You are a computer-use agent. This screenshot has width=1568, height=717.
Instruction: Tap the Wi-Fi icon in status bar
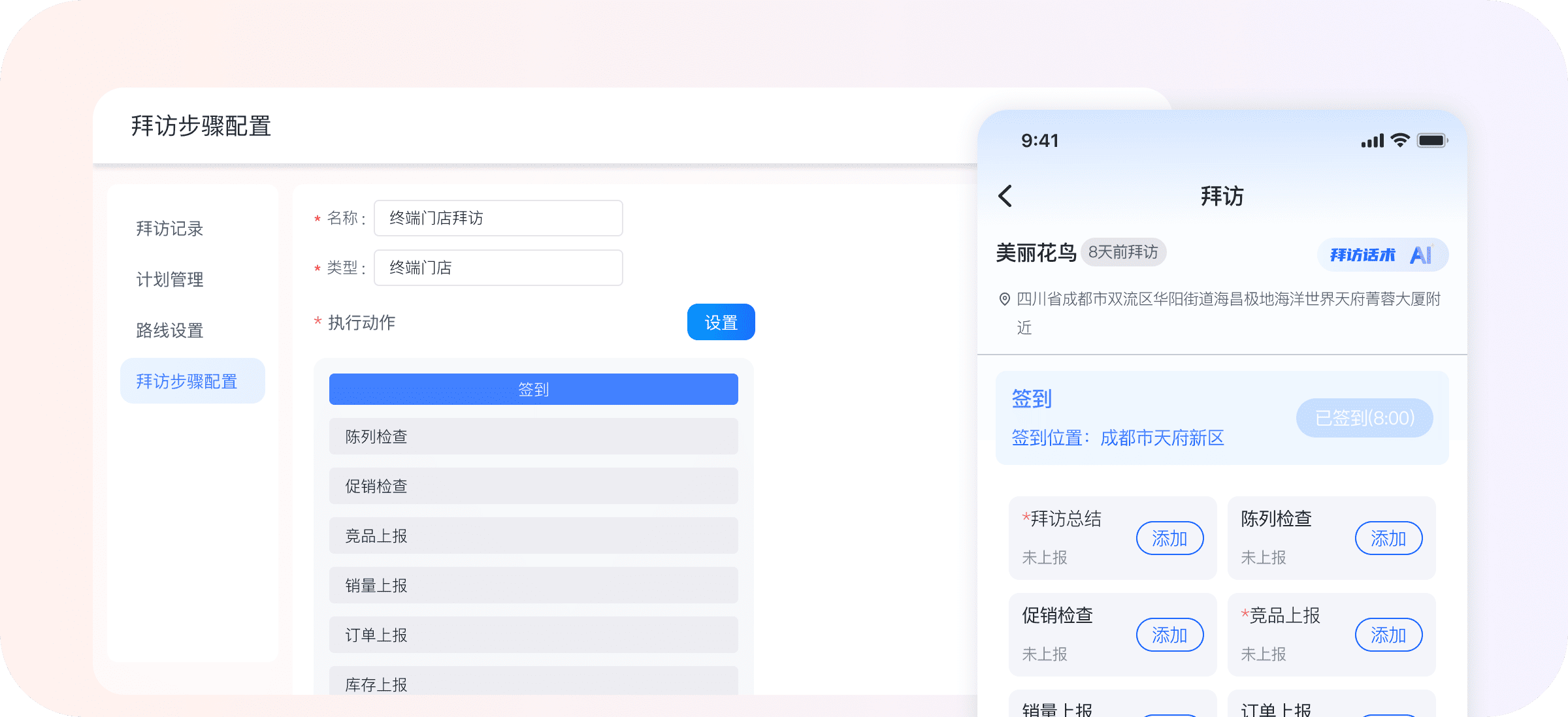click(x=1400, y=140)
